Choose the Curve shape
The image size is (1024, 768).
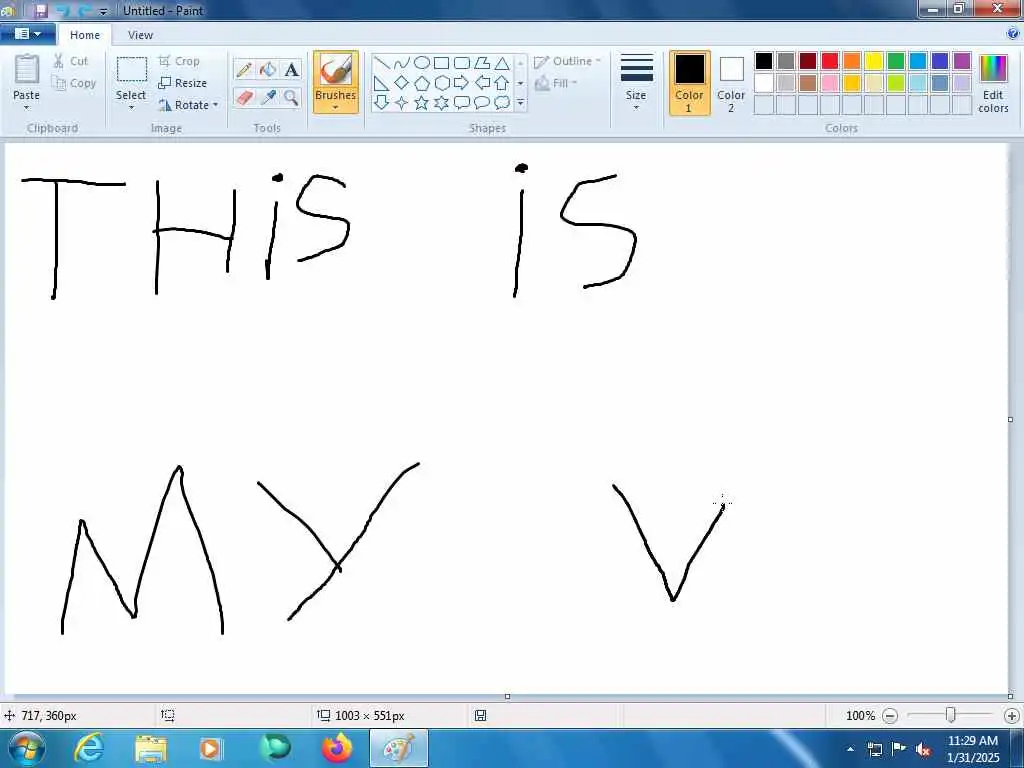pyautogui.click(x=402, y=63)
